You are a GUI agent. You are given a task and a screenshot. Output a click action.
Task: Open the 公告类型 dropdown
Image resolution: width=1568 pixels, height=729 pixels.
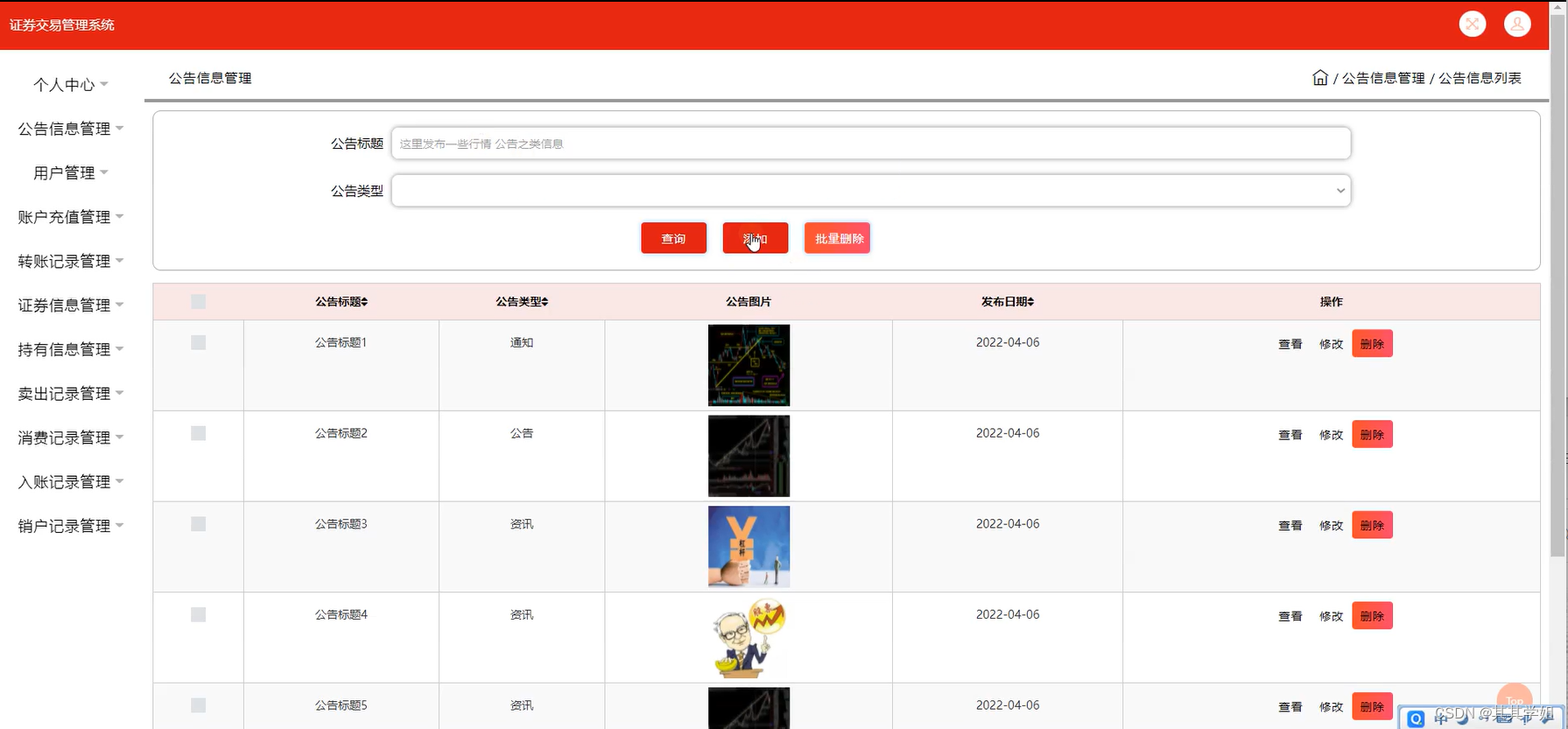(871, 191)
